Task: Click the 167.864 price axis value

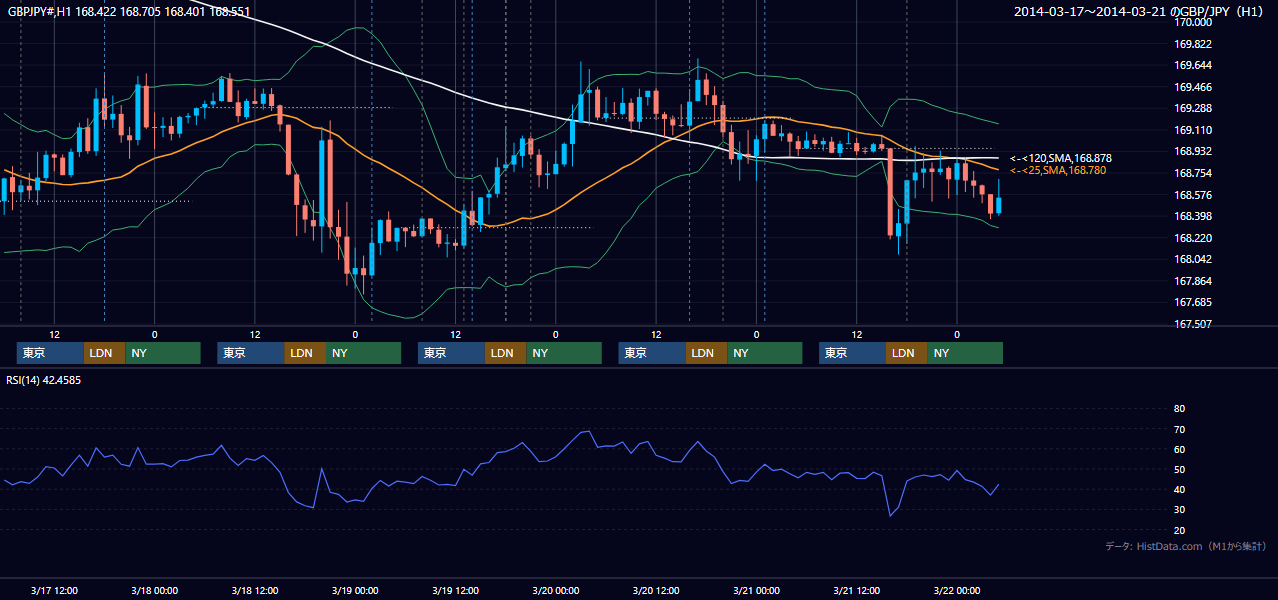Action: tap(1193, 281)
